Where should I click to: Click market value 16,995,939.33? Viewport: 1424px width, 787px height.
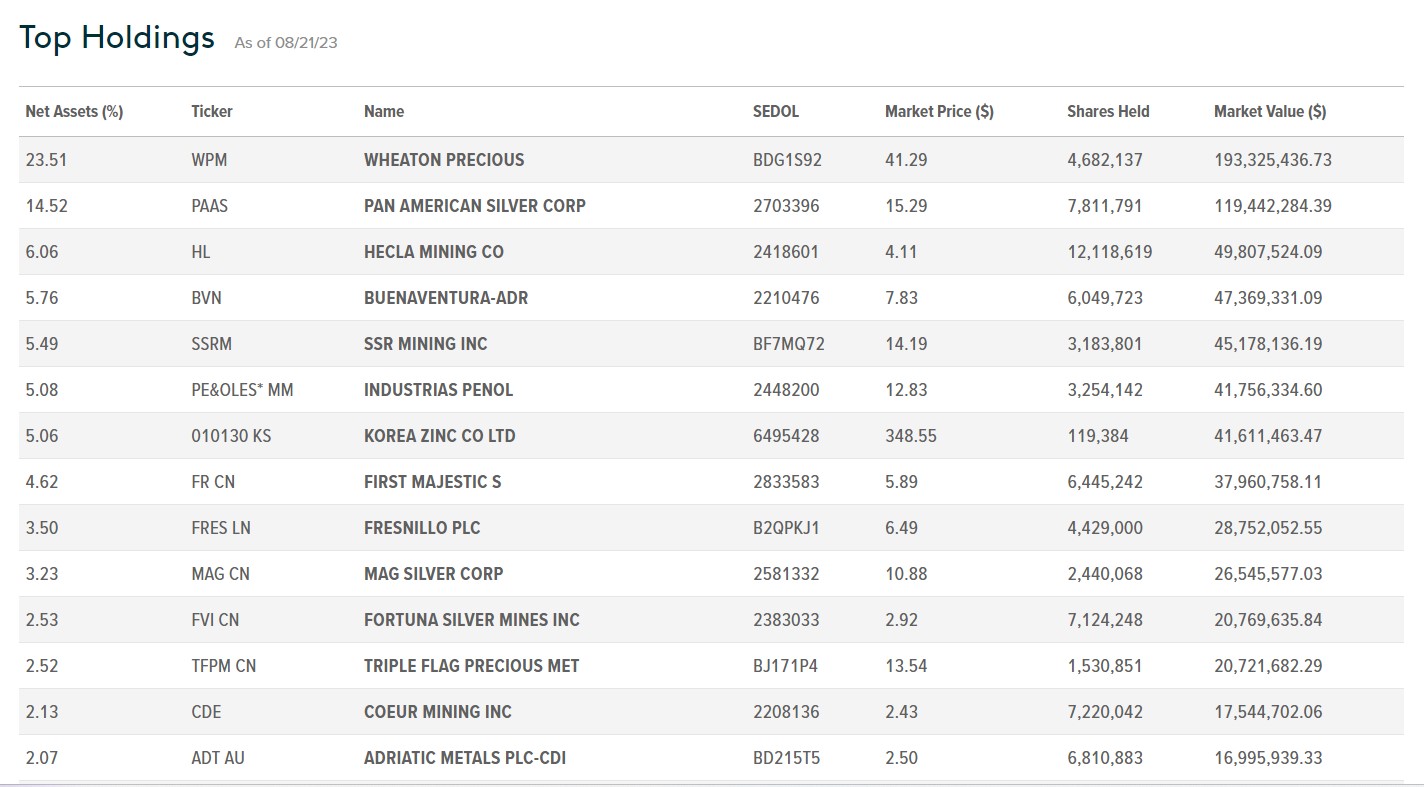tap(1268, 758)
